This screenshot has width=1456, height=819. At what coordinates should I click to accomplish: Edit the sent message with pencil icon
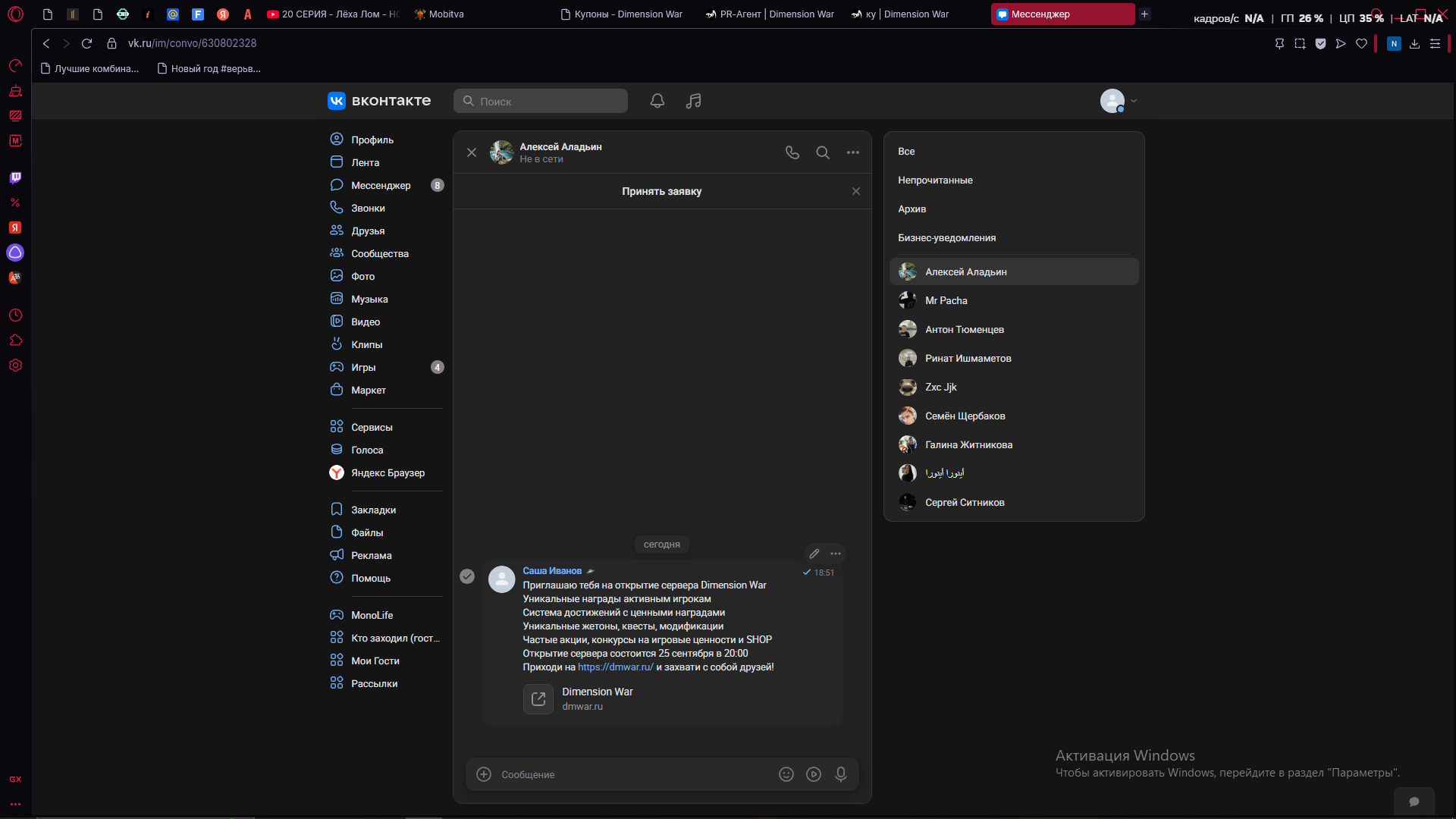[814, 554]
